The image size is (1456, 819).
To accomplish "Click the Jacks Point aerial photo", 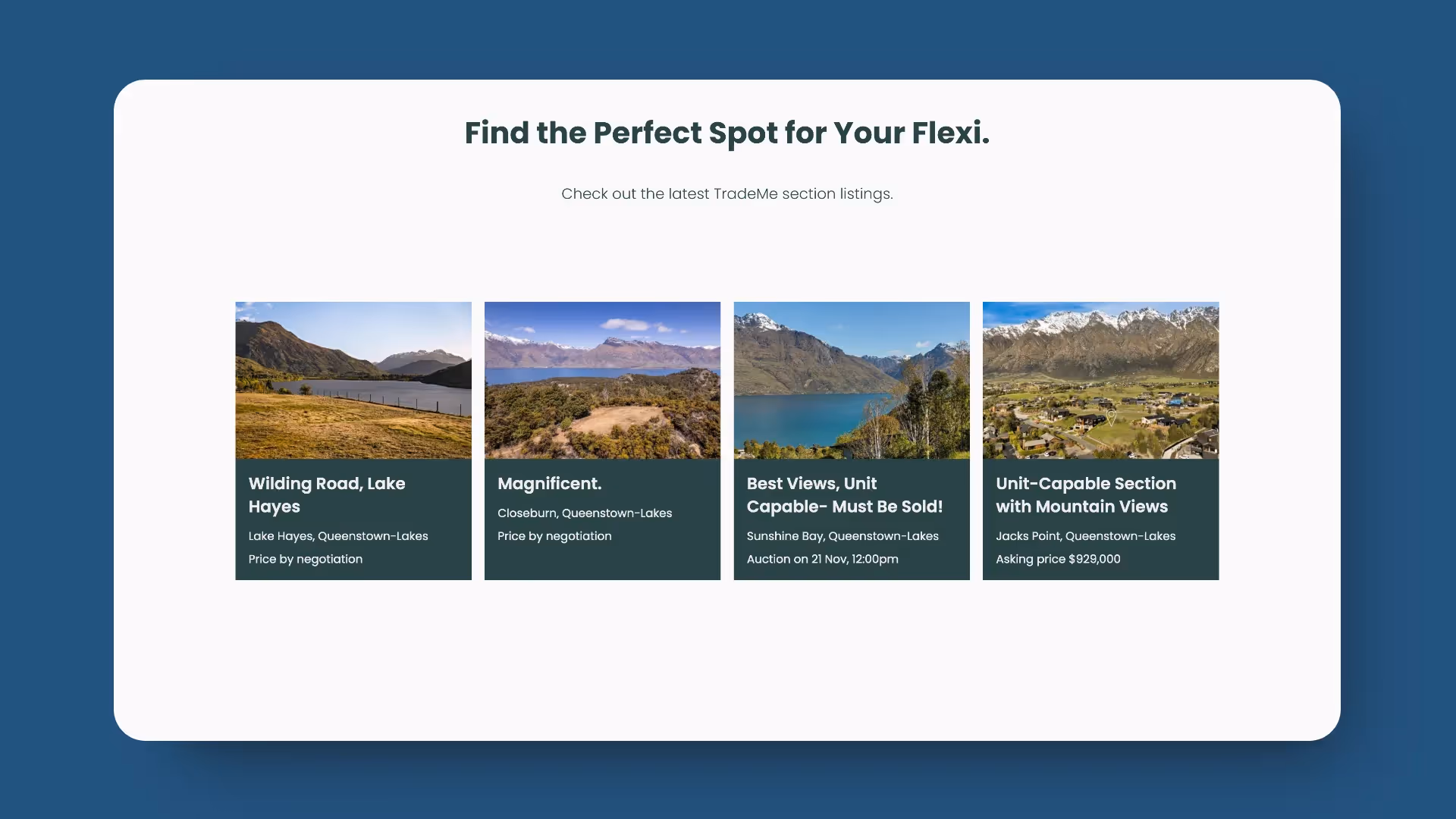I will point(1100,380).
